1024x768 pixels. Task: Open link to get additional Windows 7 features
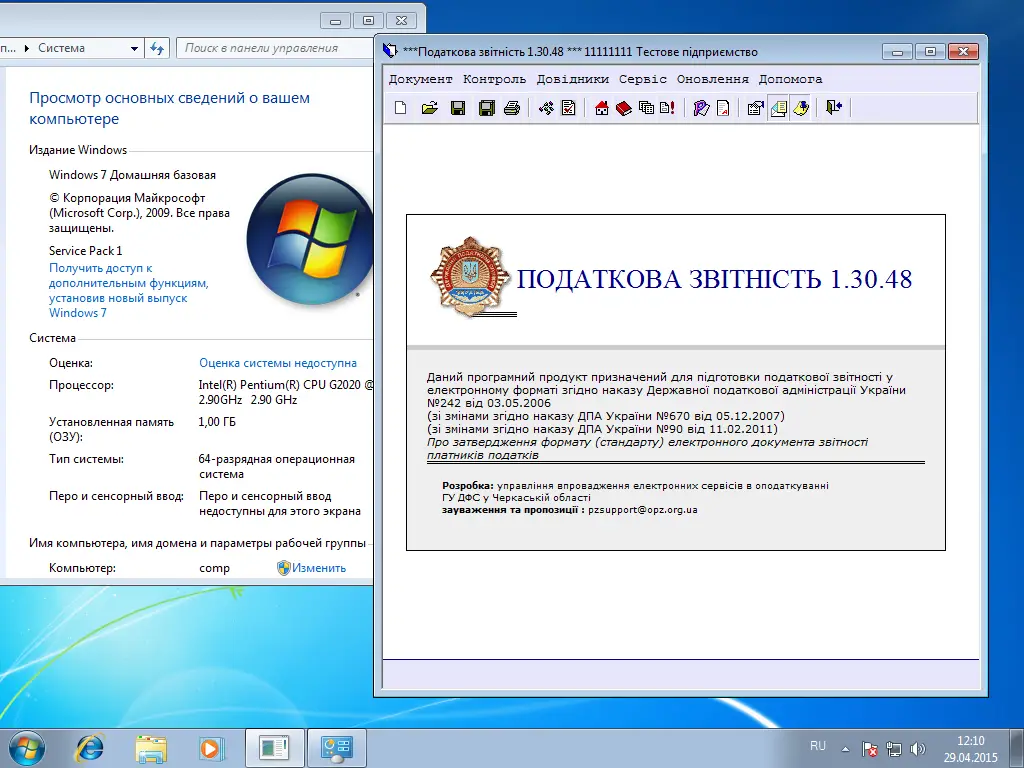pos(128,290)
